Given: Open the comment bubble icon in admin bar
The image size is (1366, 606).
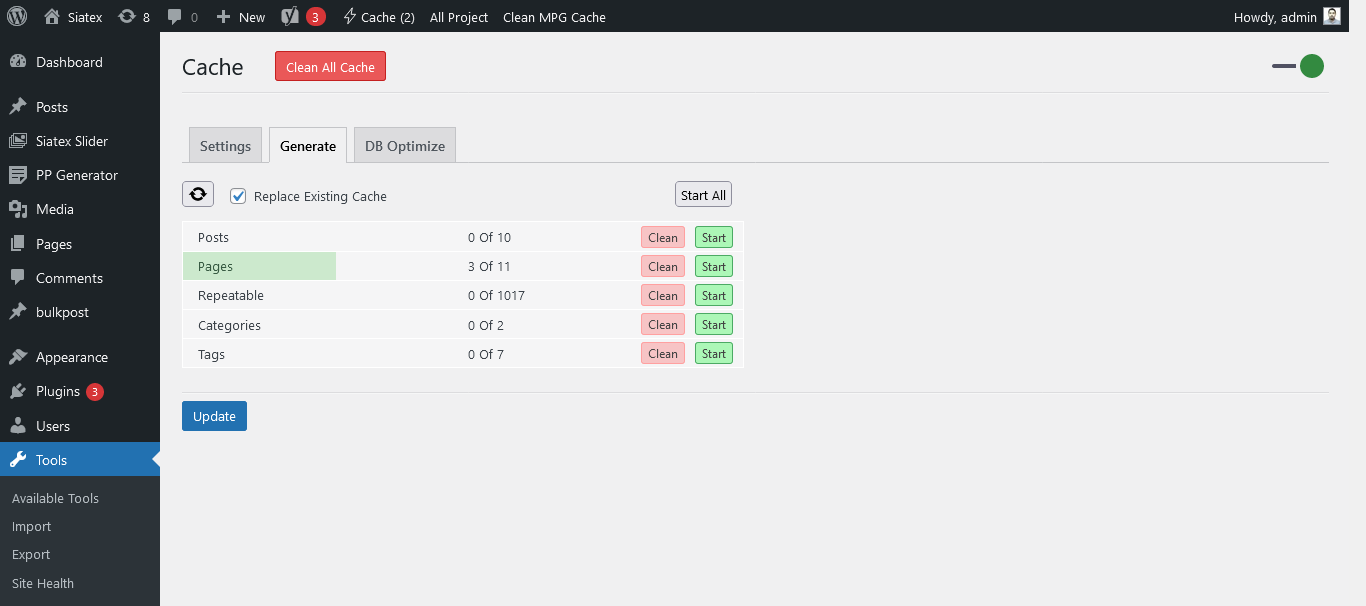Looking at the screenshot, I should pos(178,16).
